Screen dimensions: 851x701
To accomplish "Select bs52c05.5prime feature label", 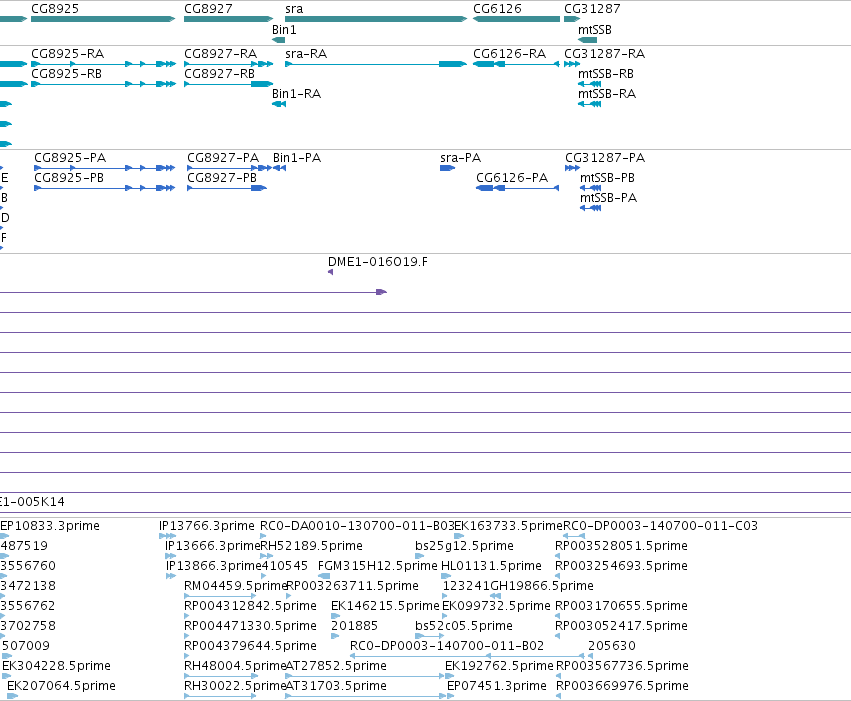I will 464,626.
